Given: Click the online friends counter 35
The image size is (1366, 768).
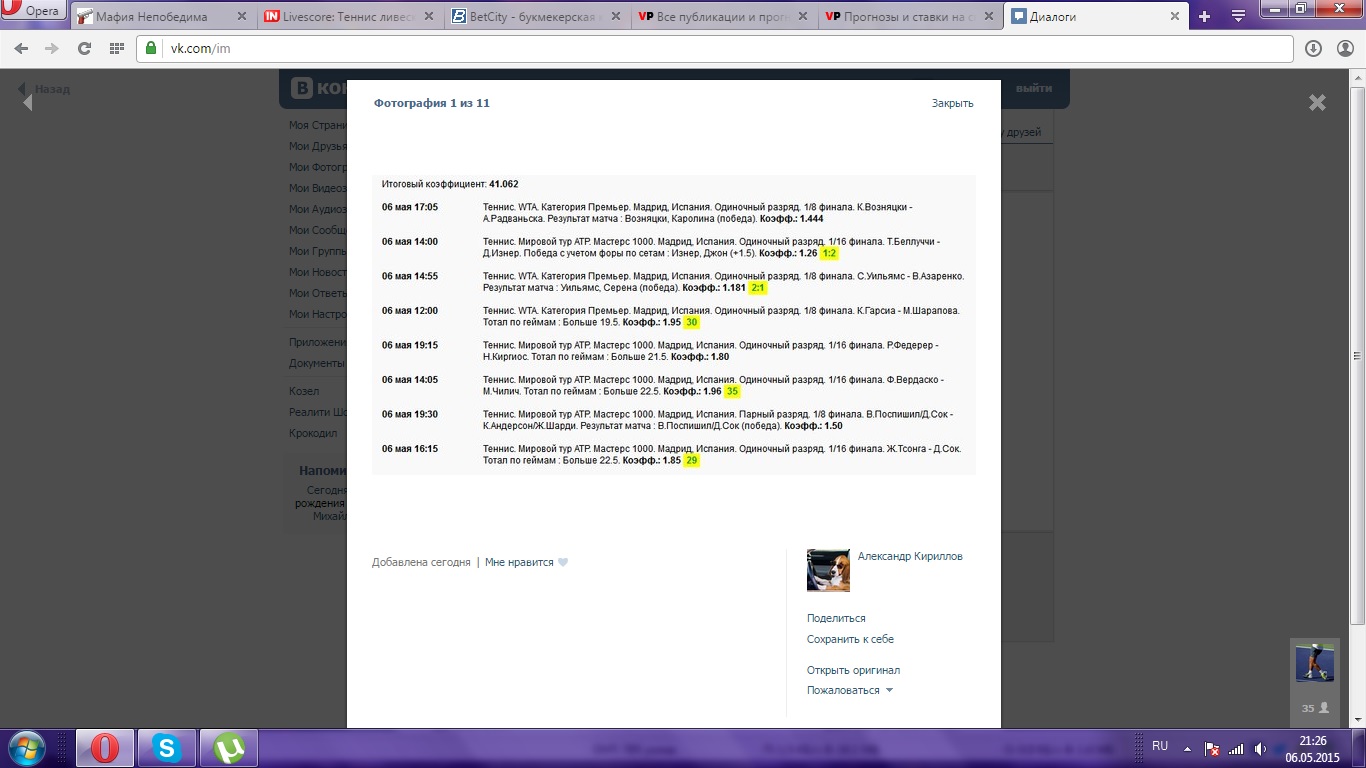Looking at the screenshot, I should pyautogui.click(x=1314, y=708).
